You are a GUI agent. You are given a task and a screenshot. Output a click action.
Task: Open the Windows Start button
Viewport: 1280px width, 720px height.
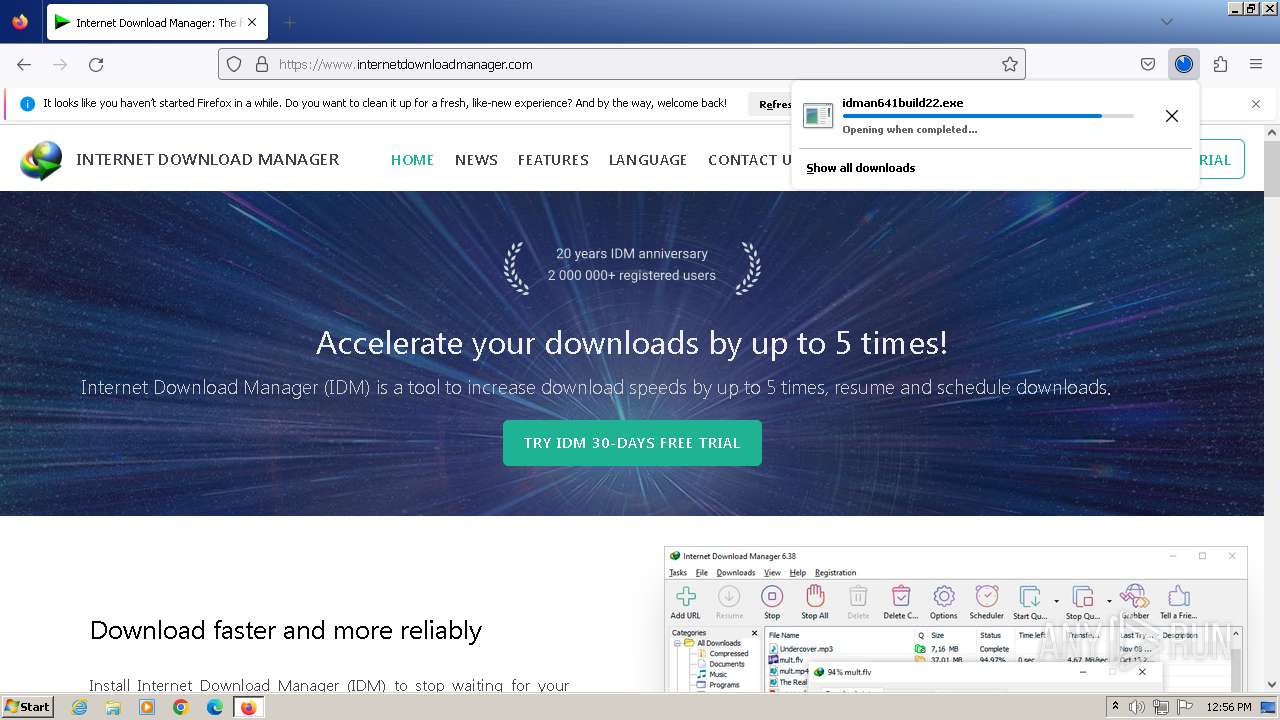click(27, 707)
